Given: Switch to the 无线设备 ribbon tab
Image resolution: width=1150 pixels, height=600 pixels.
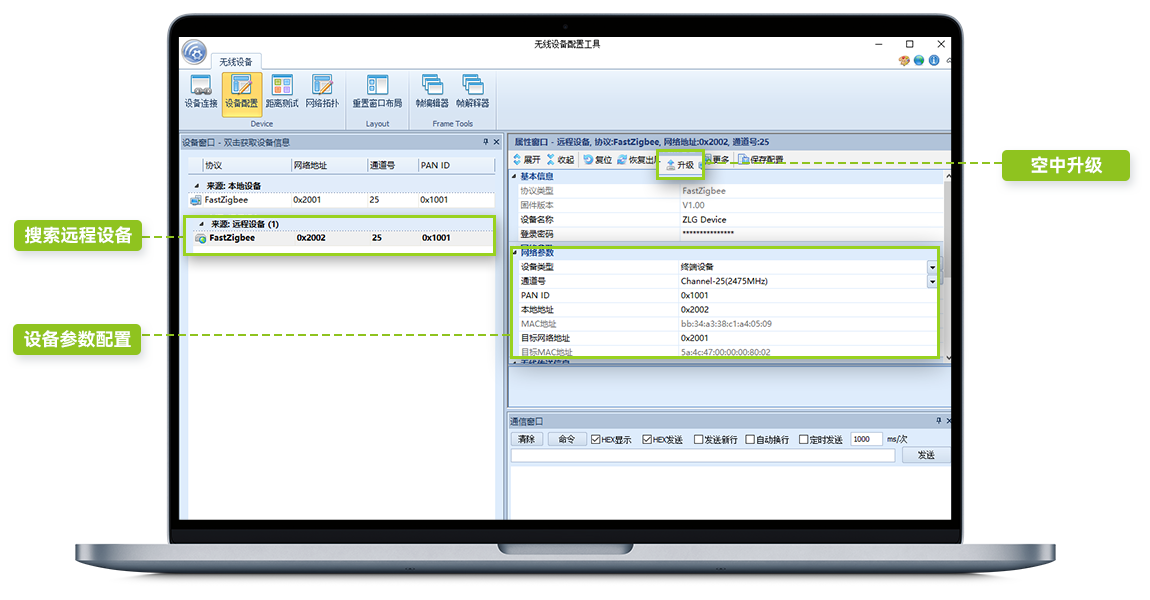Looking at the screenshot, I should 236,62.
